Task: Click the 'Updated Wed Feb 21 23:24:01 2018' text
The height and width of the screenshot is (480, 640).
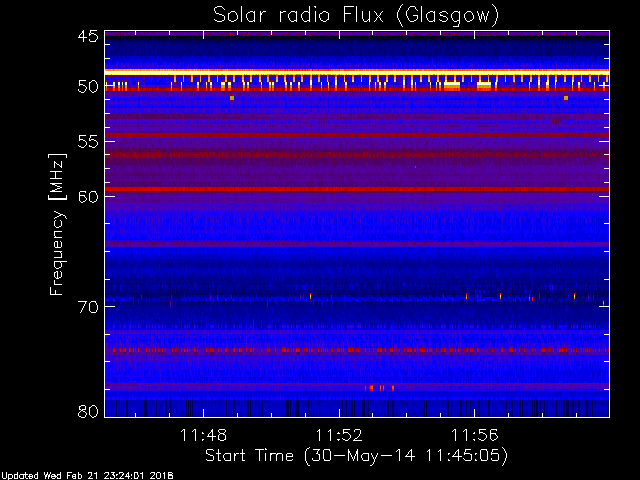Action: pyautogui.click(x=87, y=476)
